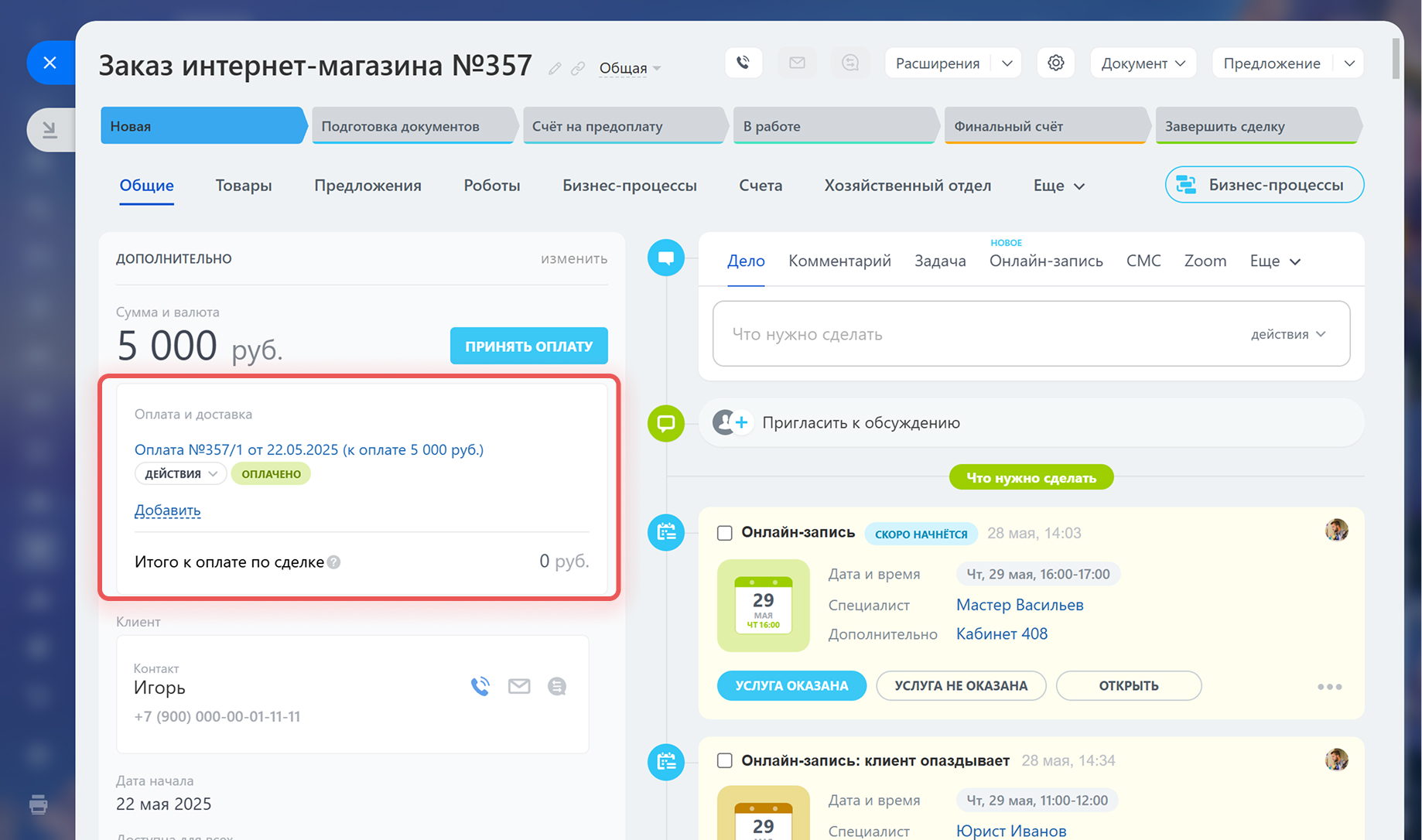The width and height of the screenshot is (1422, 840).
Task: Expand the Еще menu in the deal tabs
Action: pyautogui.click(x=1059, y=186)
